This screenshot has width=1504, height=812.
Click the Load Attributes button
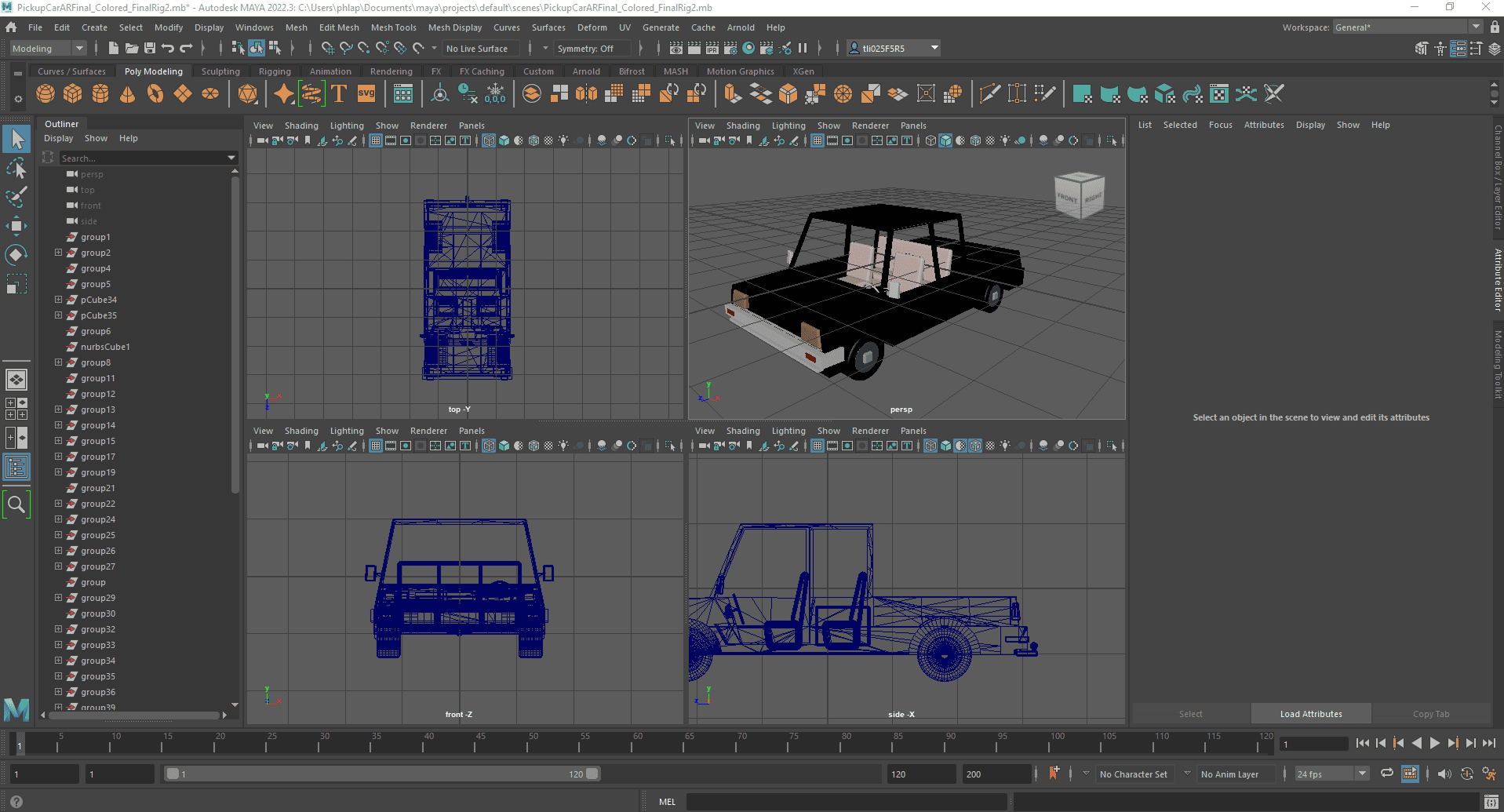pos(1310,714)
